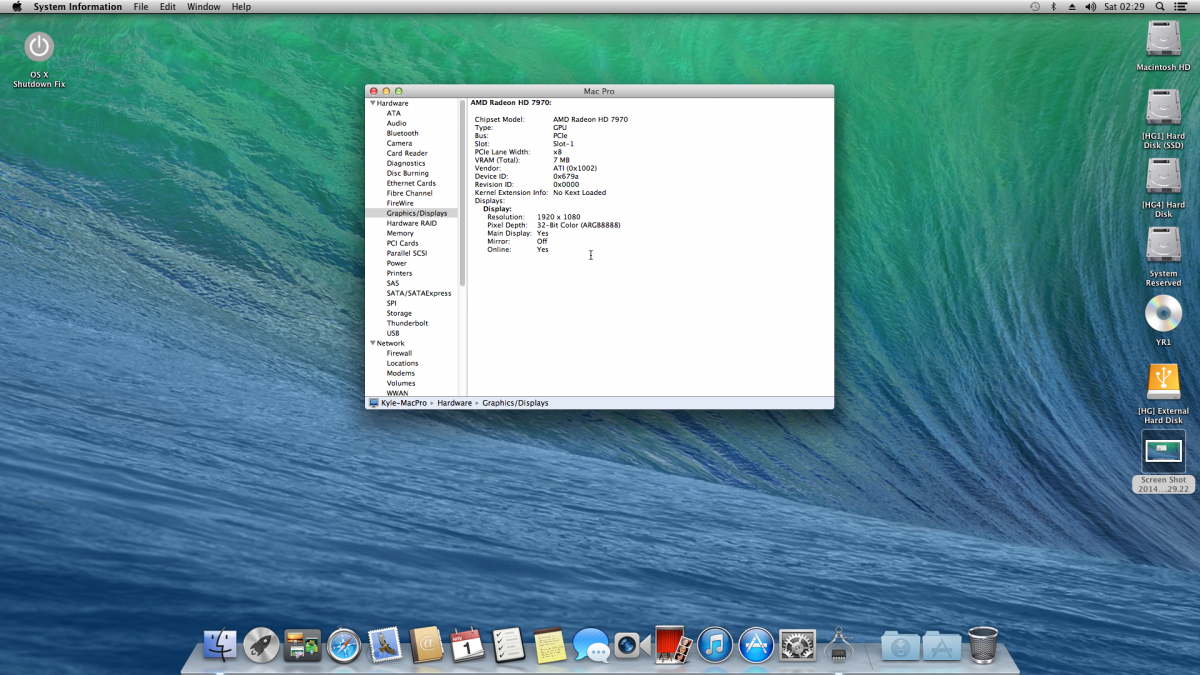Click the Spotlight search magnifier icon

(x=1159, y=7)
